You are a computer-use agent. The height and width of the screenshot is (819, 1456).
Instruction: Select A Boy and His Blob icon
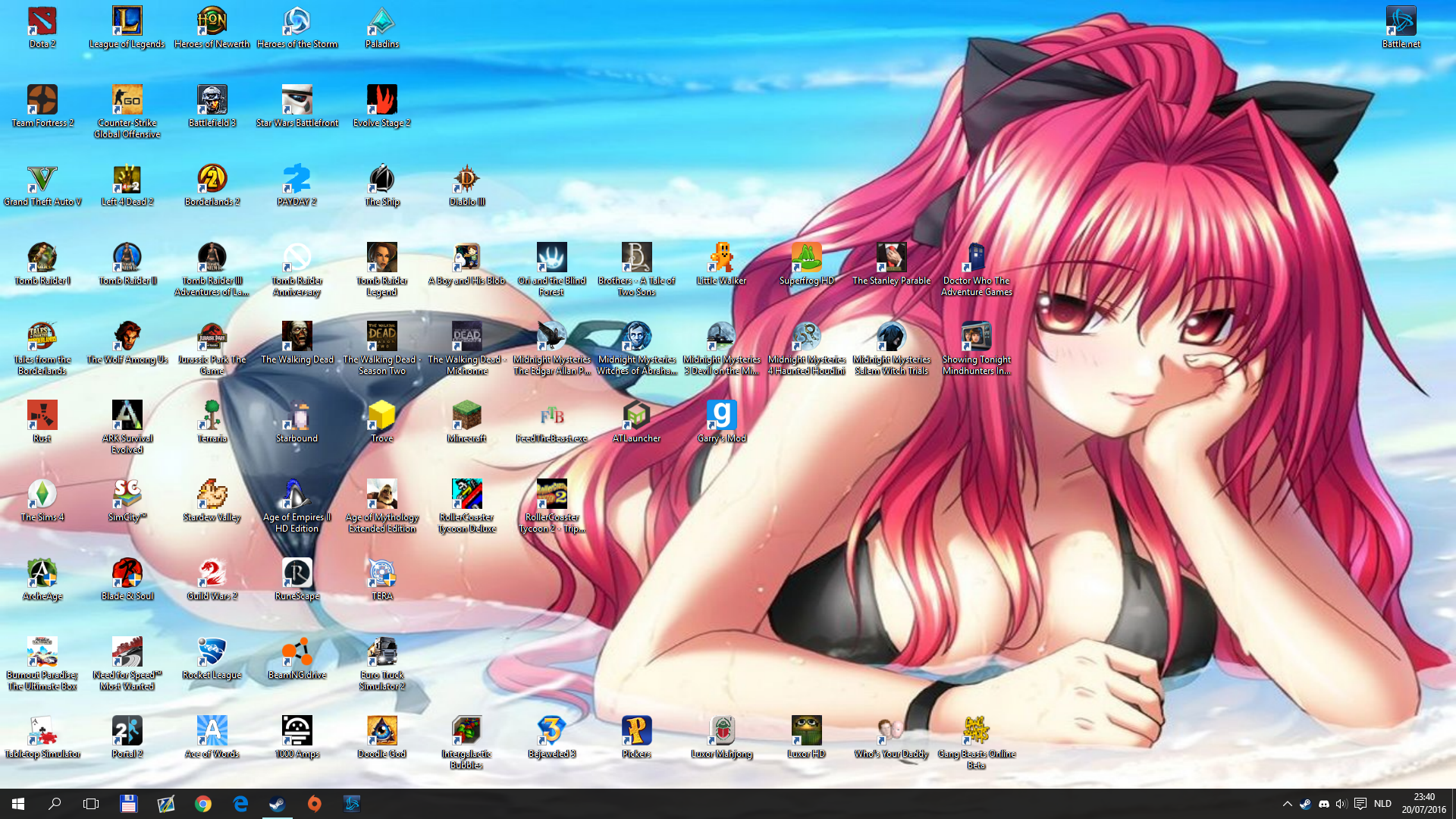466,264
